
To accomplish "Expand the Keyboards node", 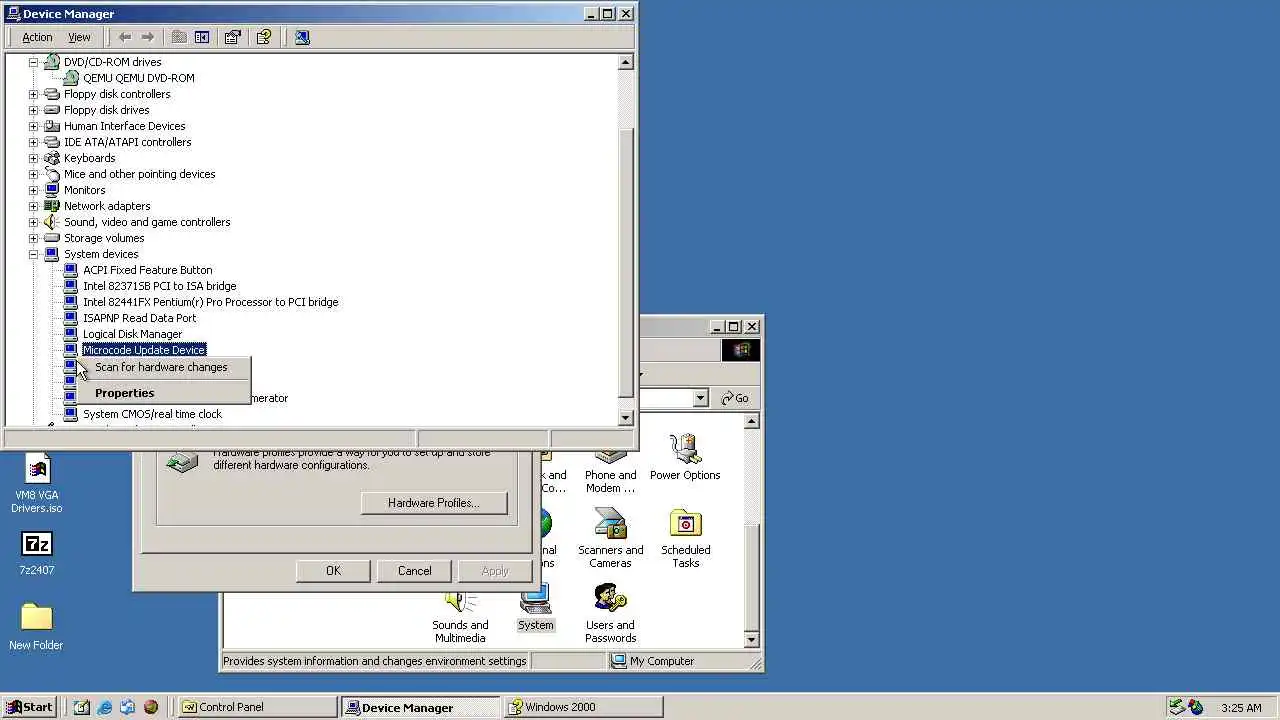I will tap(33, 158).
